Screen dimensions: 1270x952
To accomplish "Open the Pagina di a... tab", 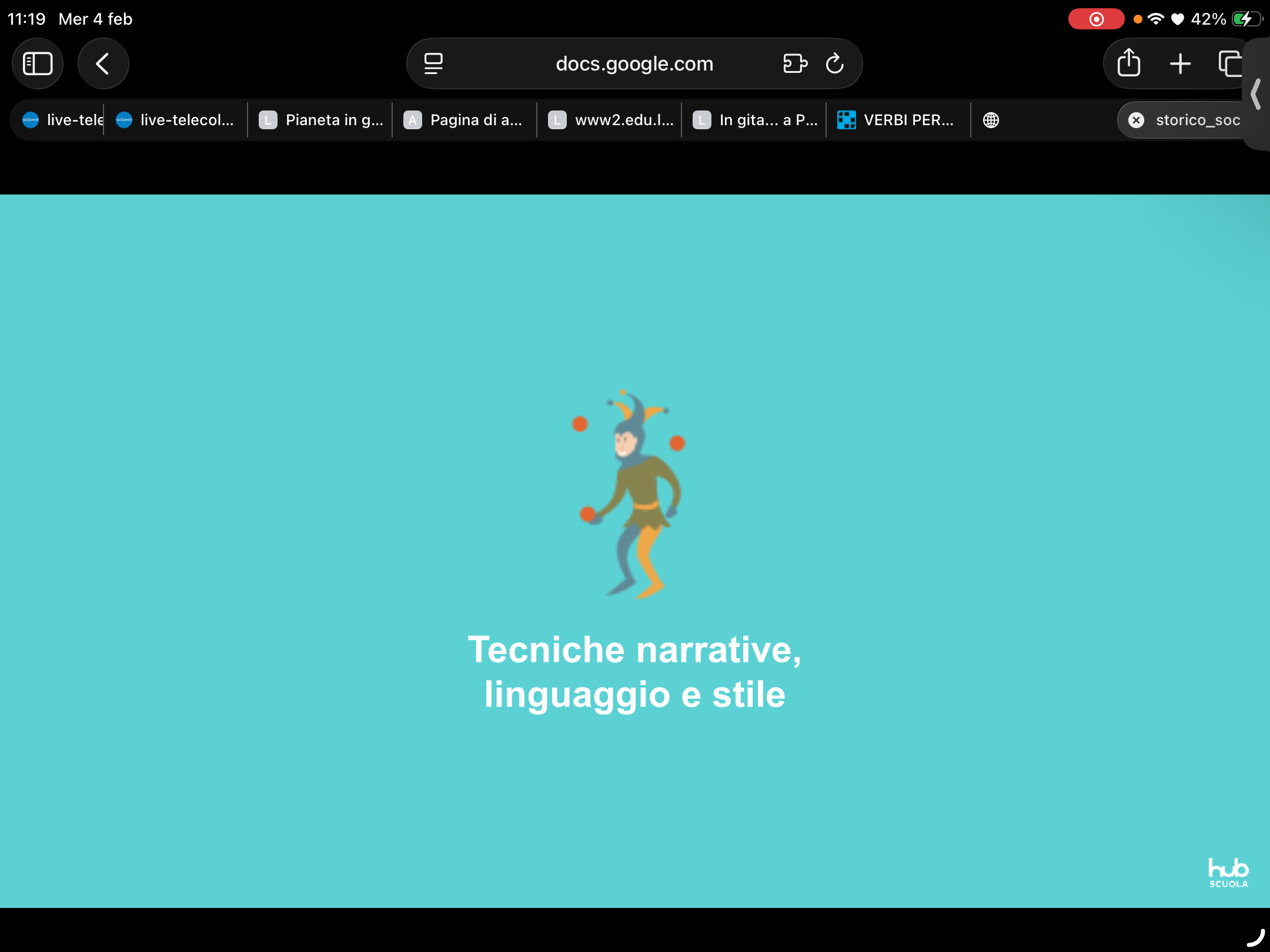I will [x=464, y=120].
